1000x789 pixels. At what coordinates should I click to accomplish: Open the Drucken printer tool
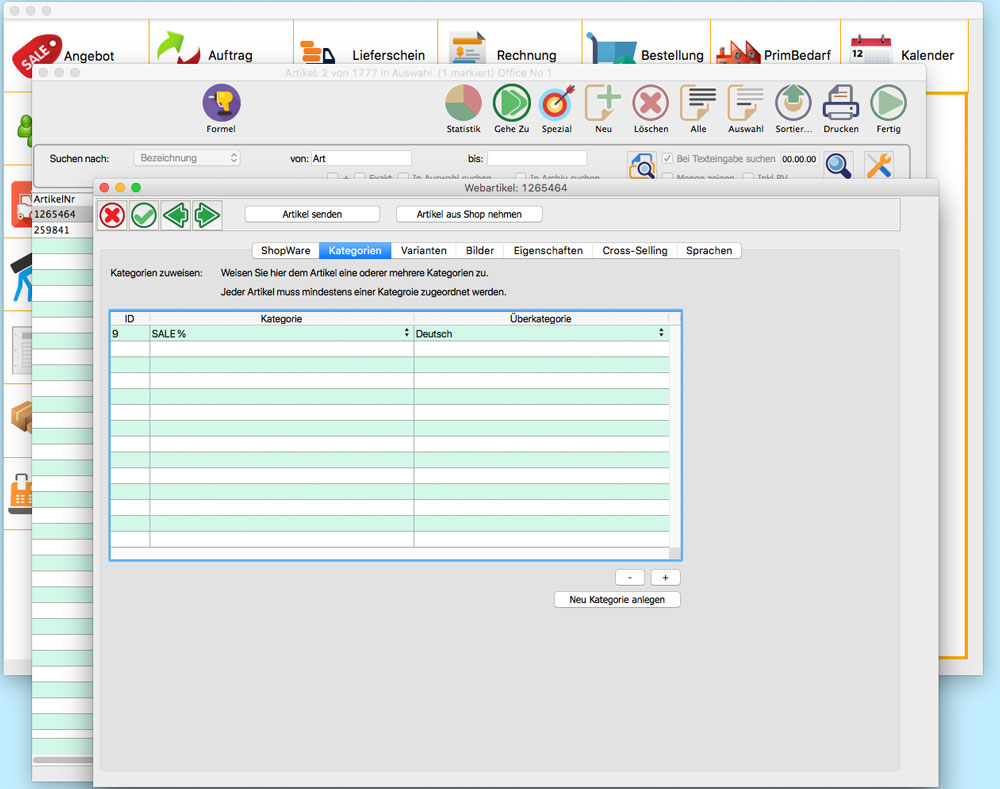pyautogui.click(x=840, y=102)
